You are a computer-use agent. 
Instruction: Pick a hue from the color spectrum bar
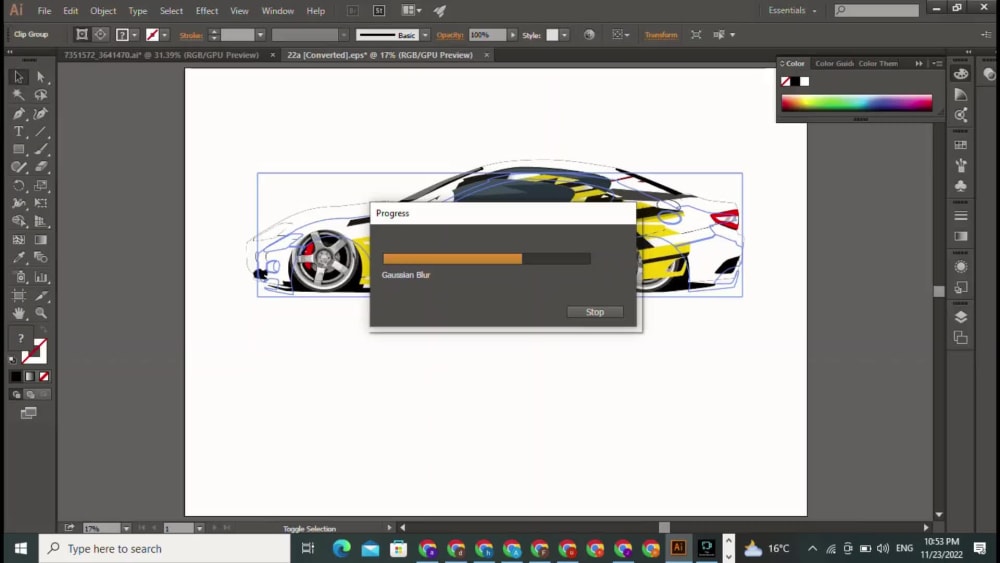coord(857,103)
